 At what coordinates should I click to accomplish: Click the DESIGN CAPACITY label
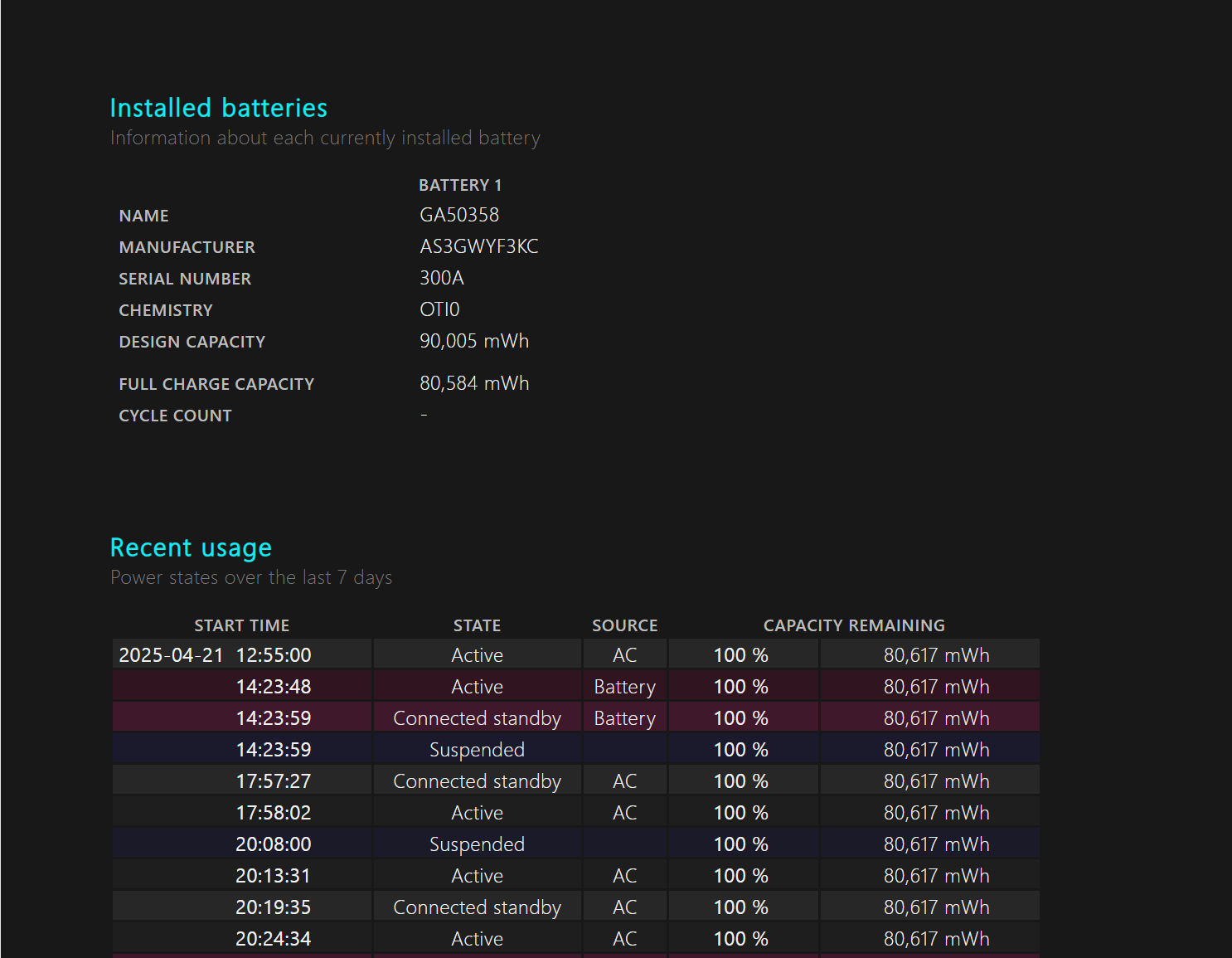point(192,342)
